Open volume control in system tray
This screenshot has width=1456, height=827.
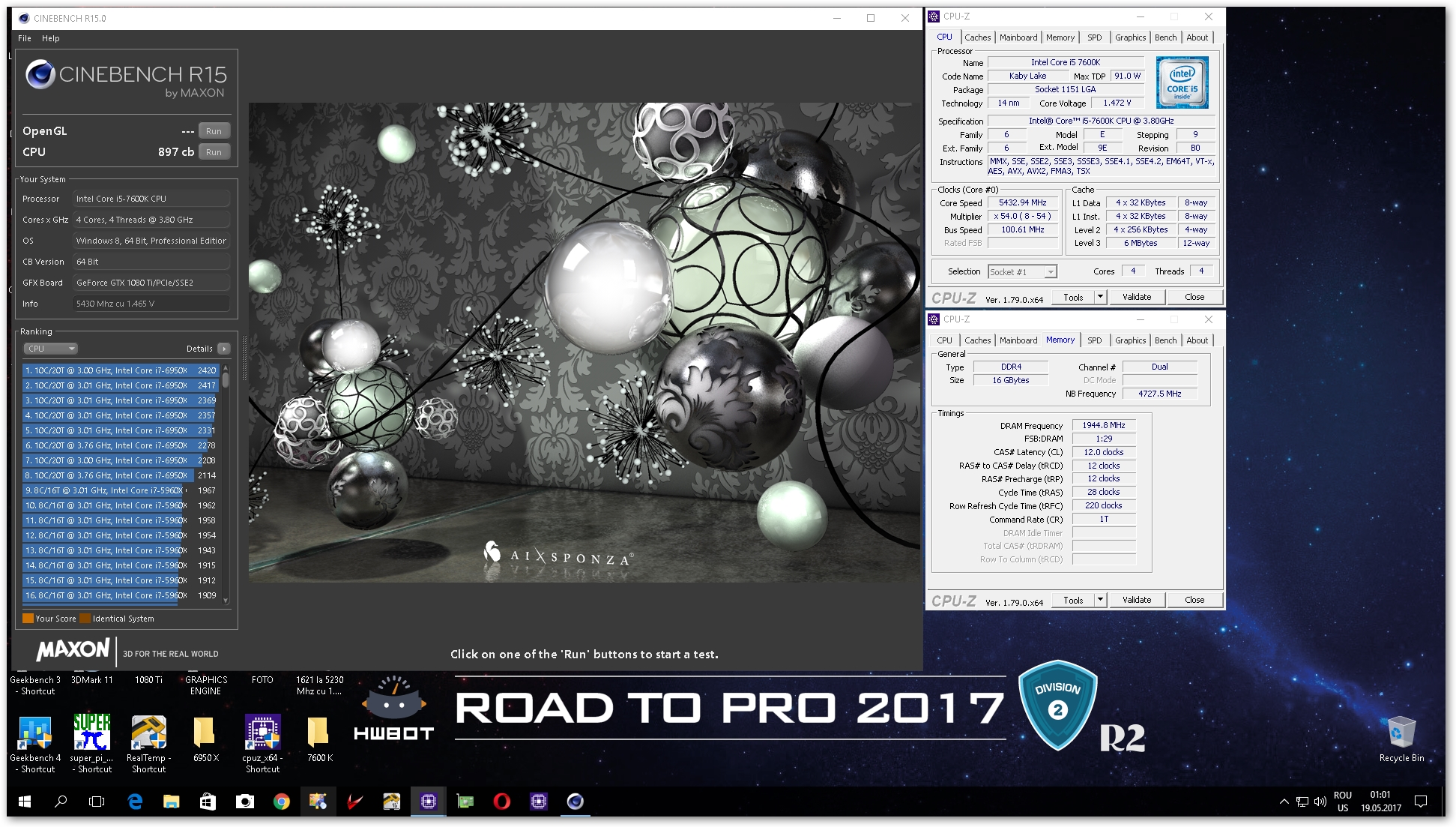point(1320,802)
